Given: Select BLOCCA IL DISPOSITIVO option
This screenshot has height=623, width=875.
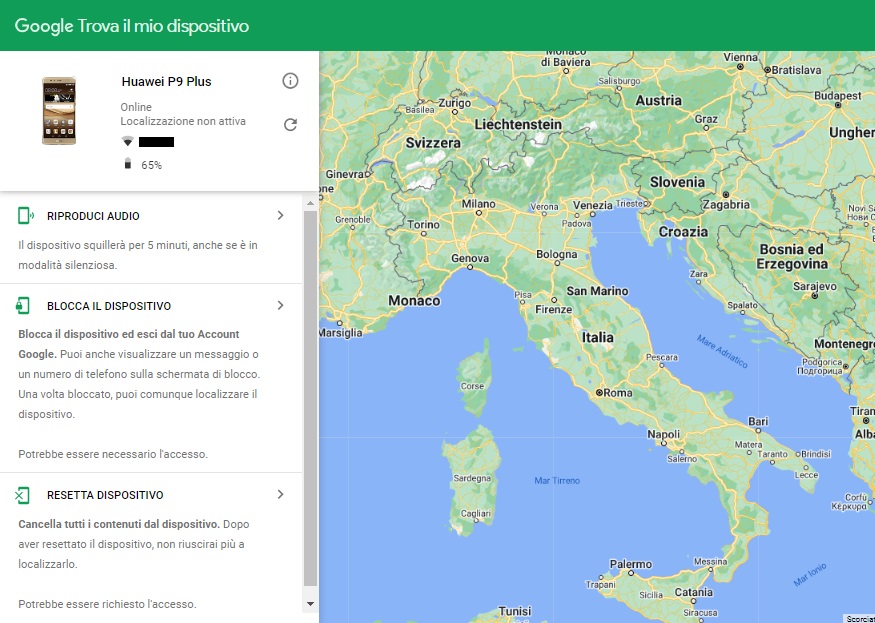Looking at the screenshot, I should [x=109, y=306].
